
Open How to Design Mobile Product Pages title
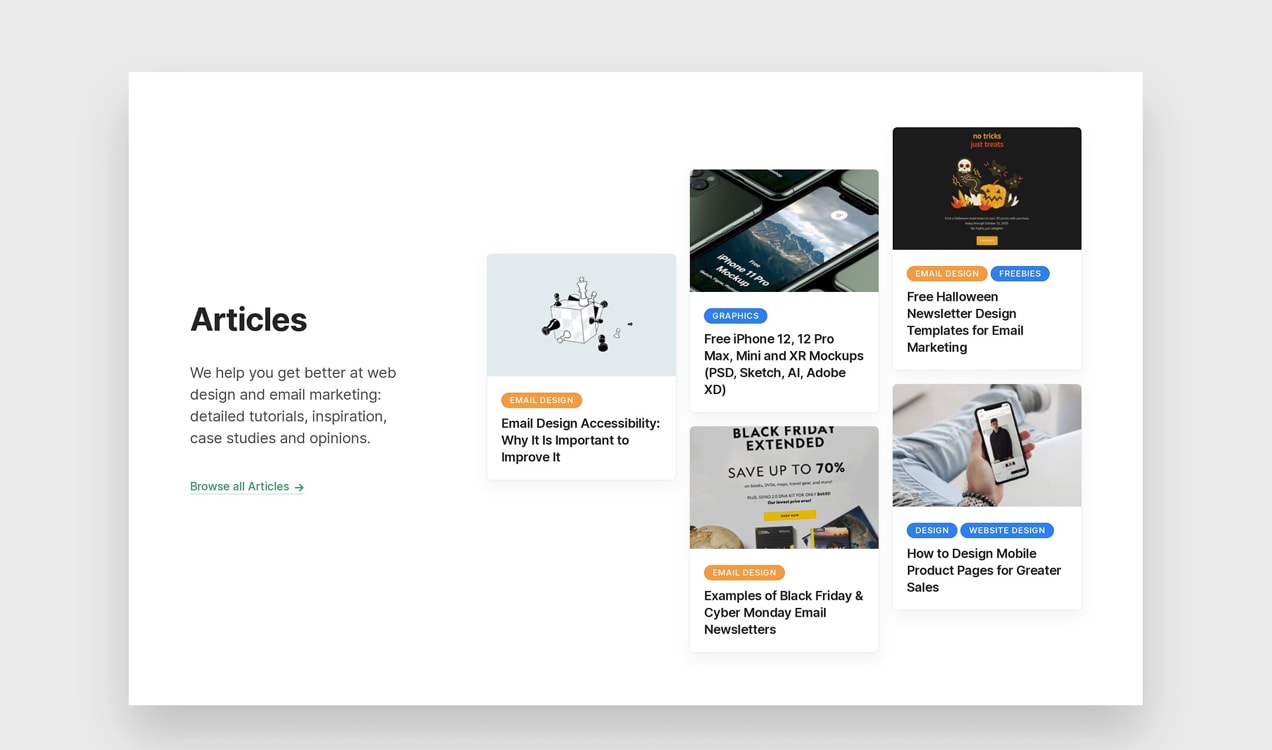click(984, 571)
